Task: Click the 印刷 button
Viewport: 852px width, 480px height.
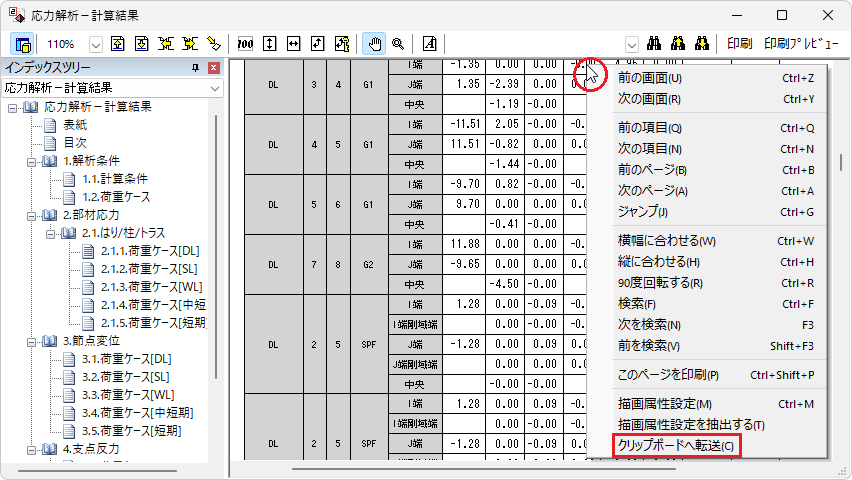Action: [739, 44]
